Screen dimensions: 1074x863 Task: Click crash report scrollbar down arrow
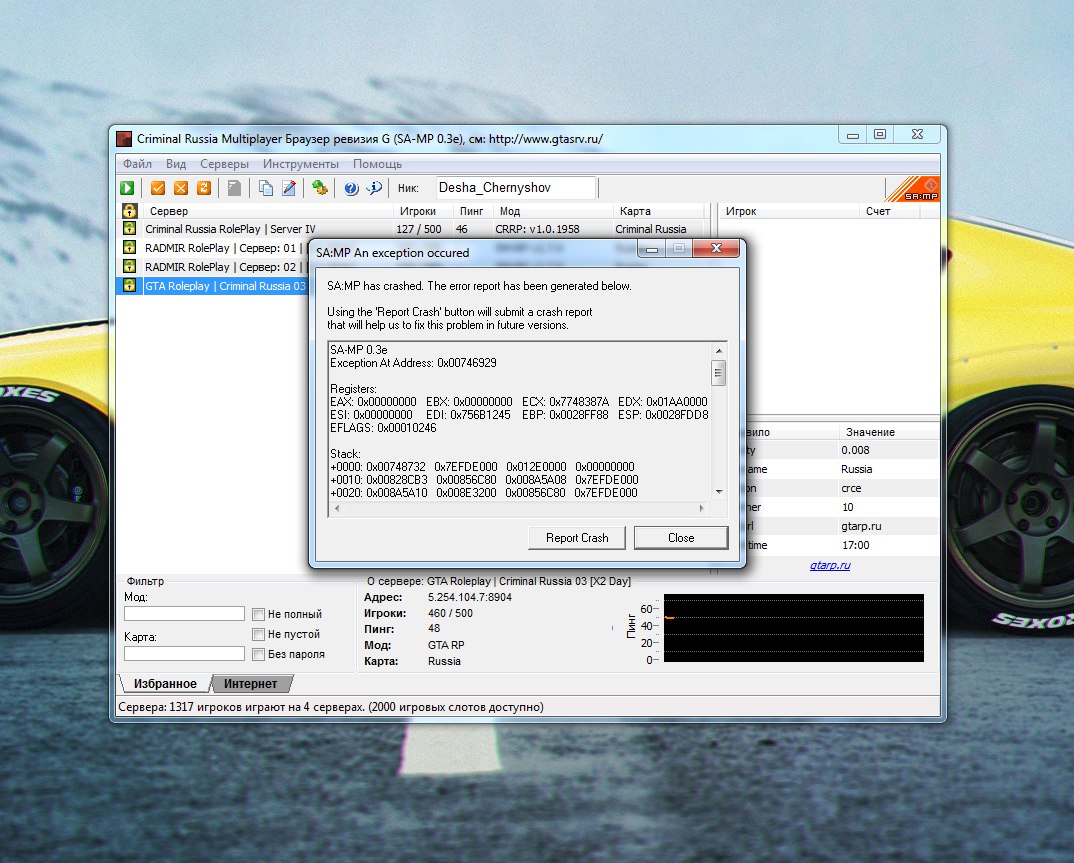tap(719, 492)
